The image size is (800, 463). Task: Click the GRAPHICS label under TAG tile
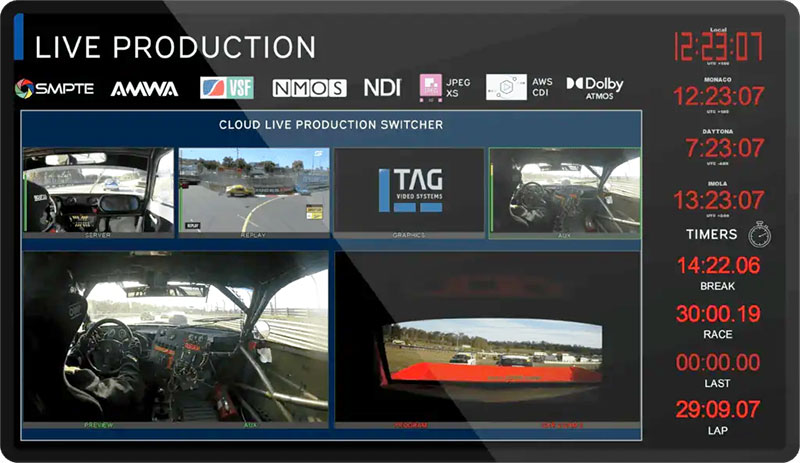point(409,235)
